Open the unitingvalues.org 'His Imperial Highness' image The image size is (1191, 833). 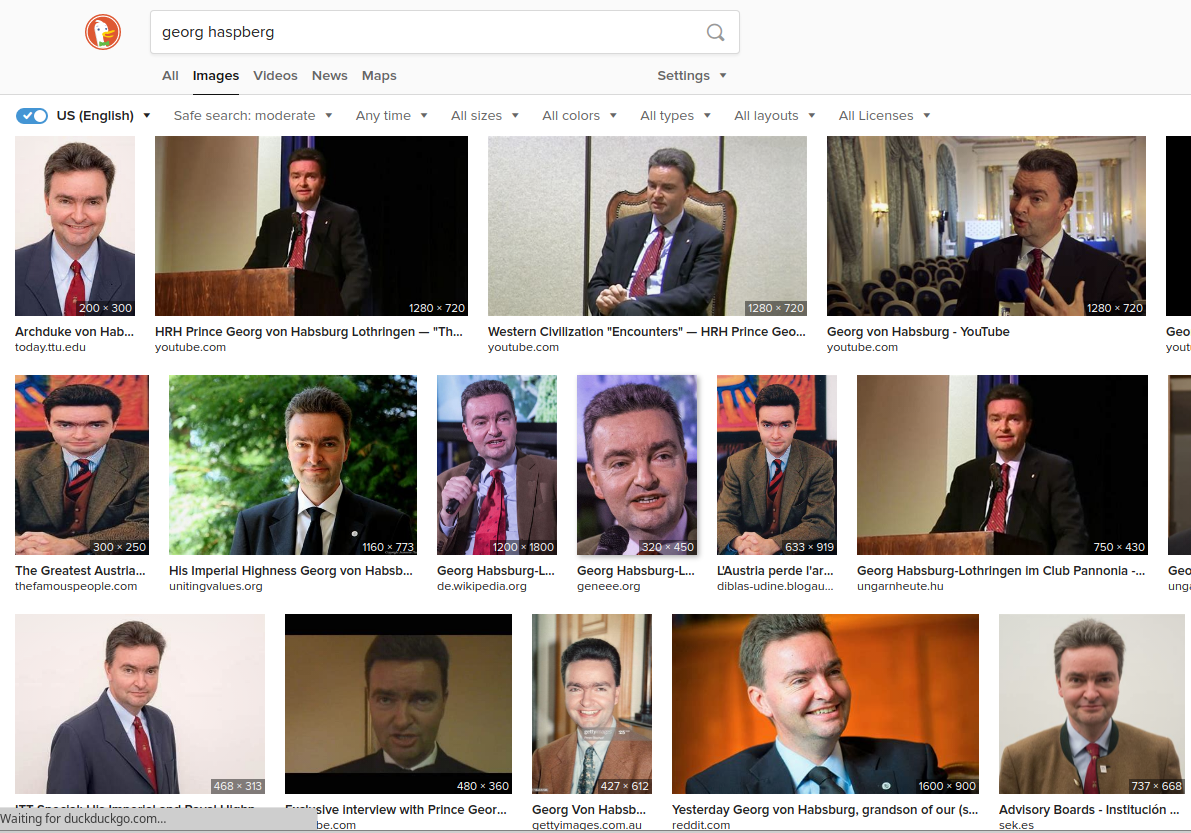click(x=292, y=465)
